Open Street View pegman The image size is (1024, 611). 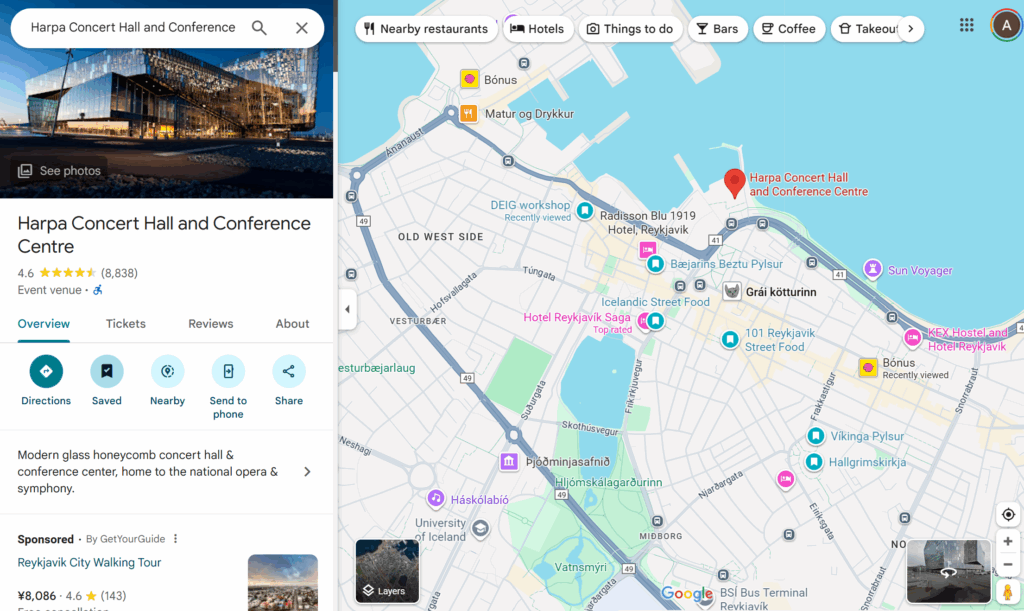[1008, 591]
